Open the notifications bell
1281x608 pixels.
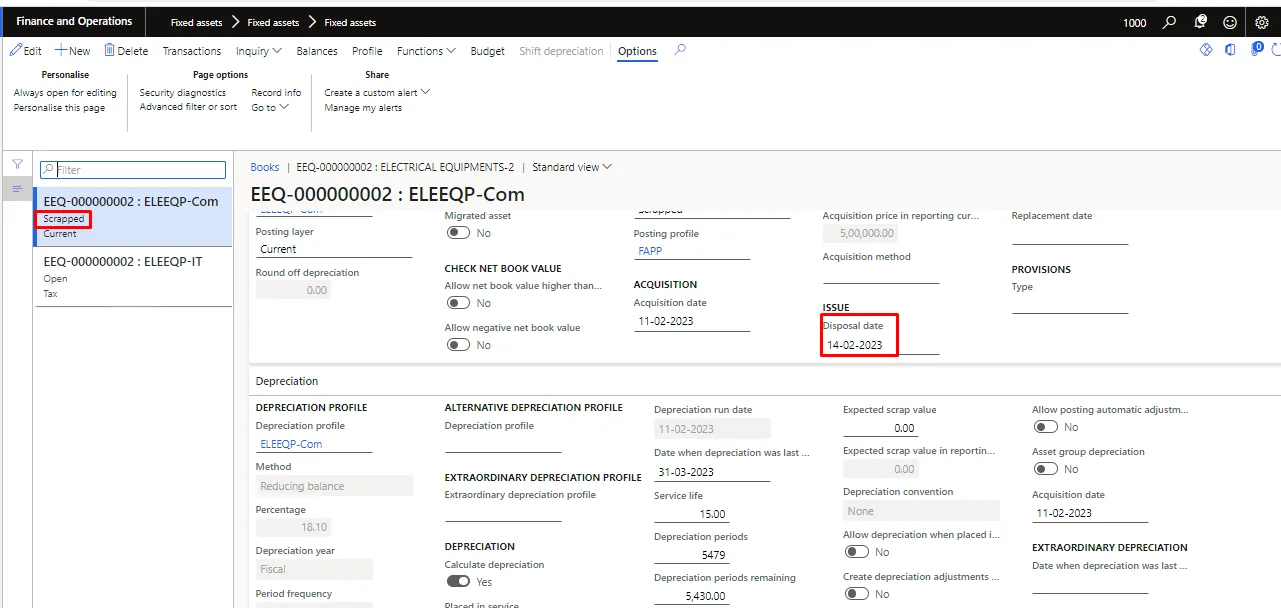click(1200, 22)
